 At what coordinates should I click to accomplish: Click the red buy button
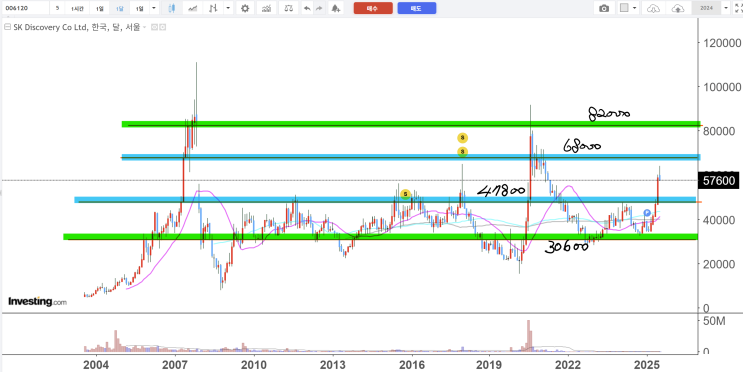pos(373,8)
